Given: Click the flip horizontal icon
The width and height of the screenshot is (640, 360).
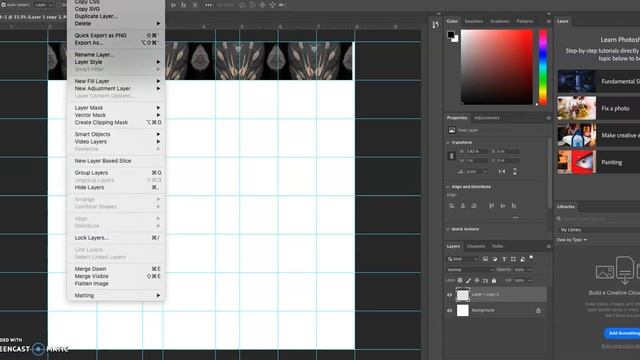Looking at the screenshot, I should pos(502,171).
